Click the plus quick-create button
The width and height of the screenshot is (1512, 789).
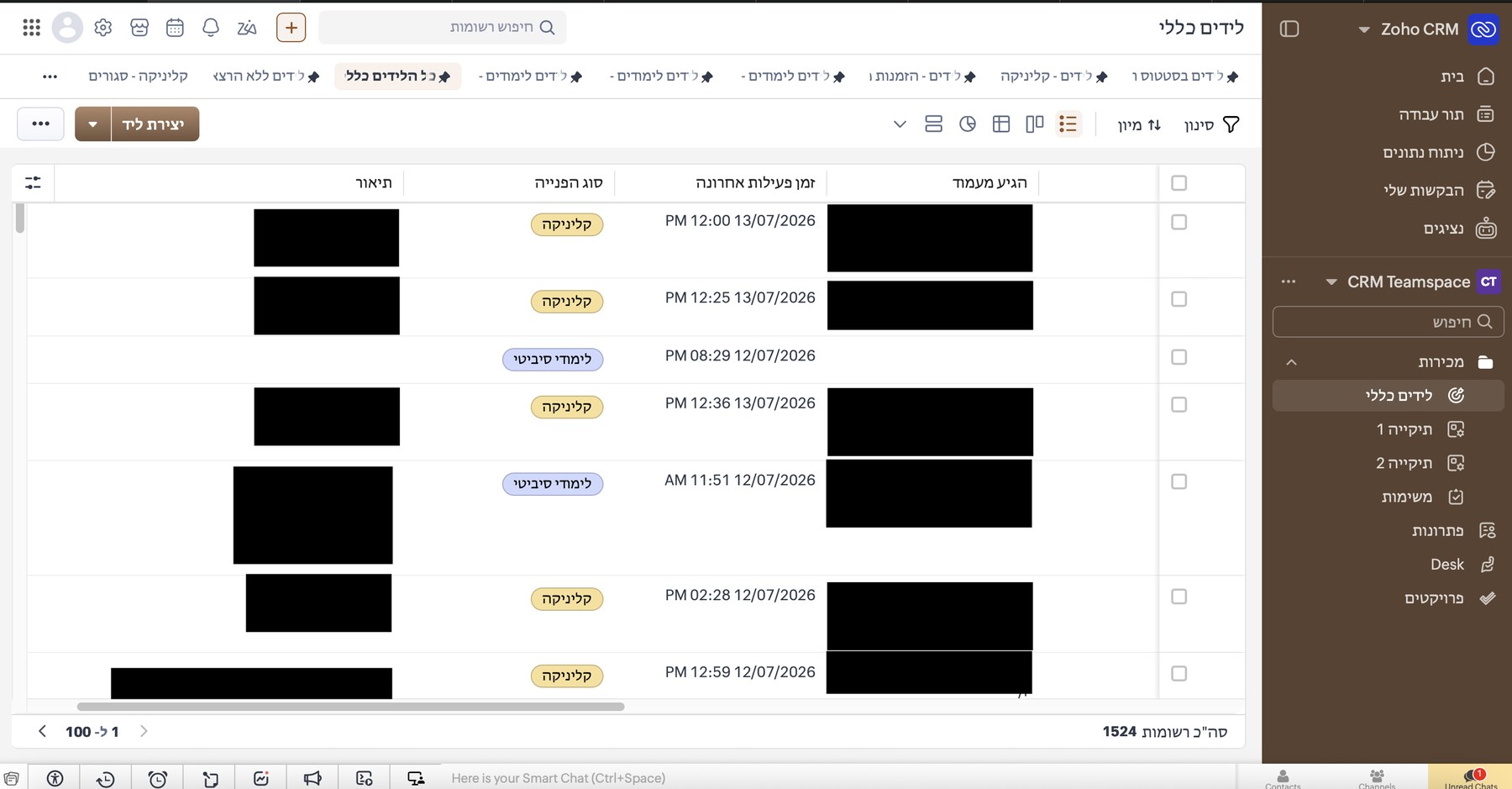point(291,28)
